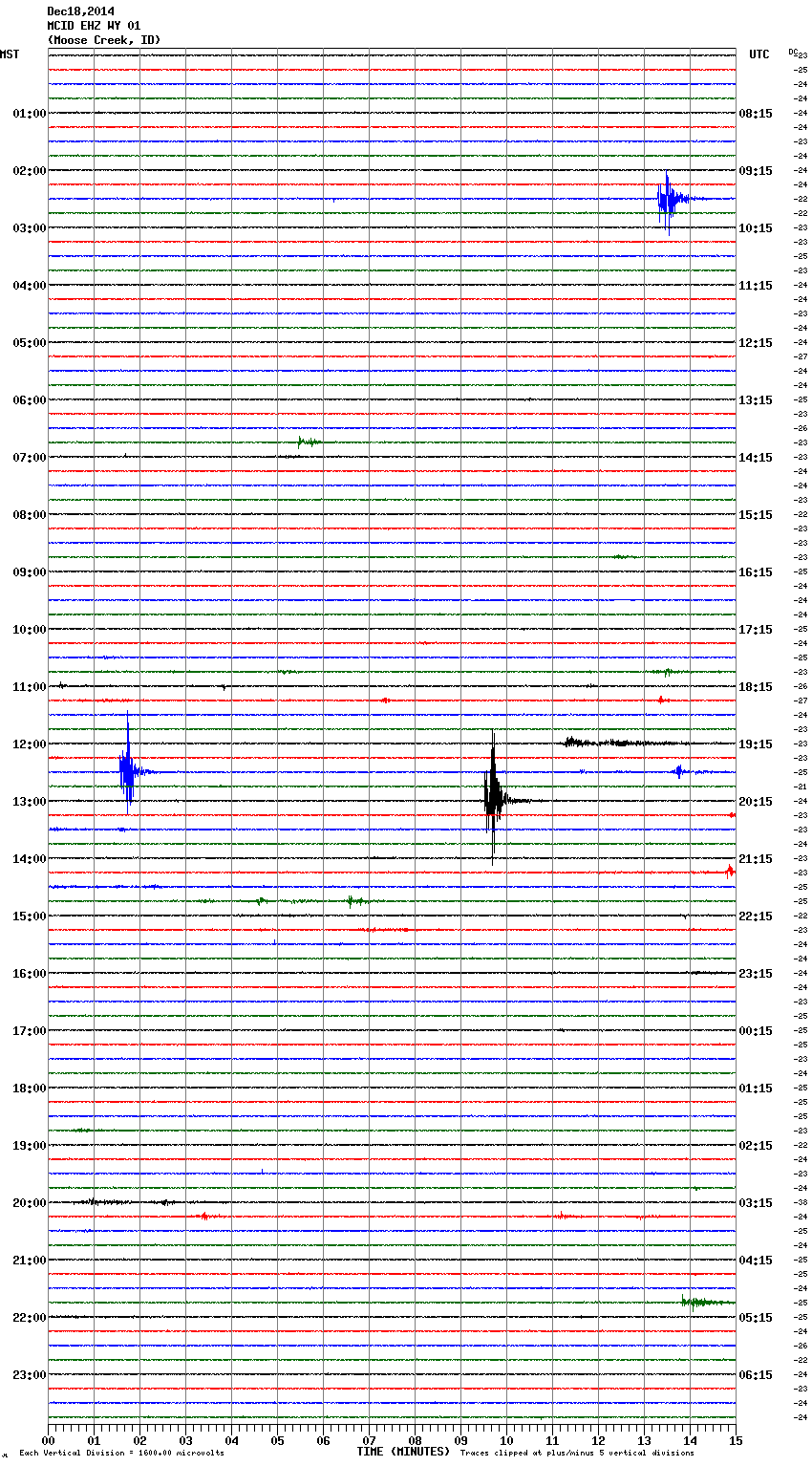Click the traces clipped footer note
This screenshot has width=812, height=1466.
577,1454
